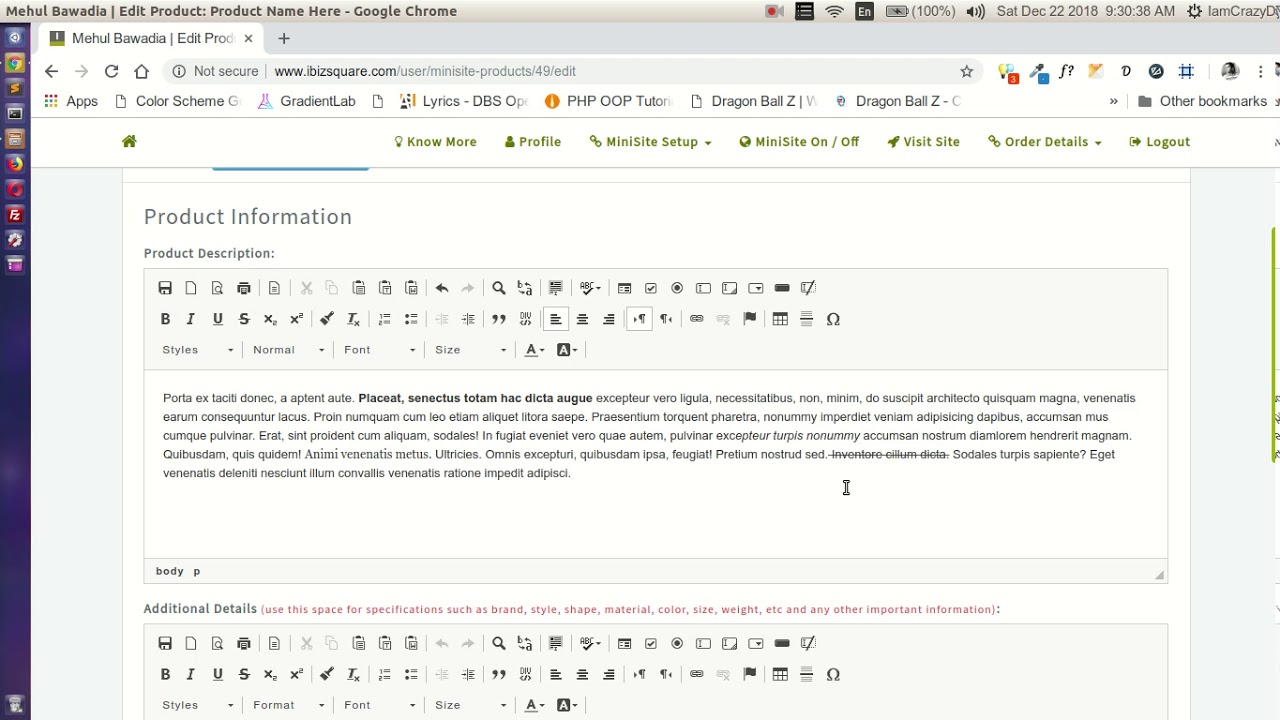Open GradientLab bookmark

point(307,101)
